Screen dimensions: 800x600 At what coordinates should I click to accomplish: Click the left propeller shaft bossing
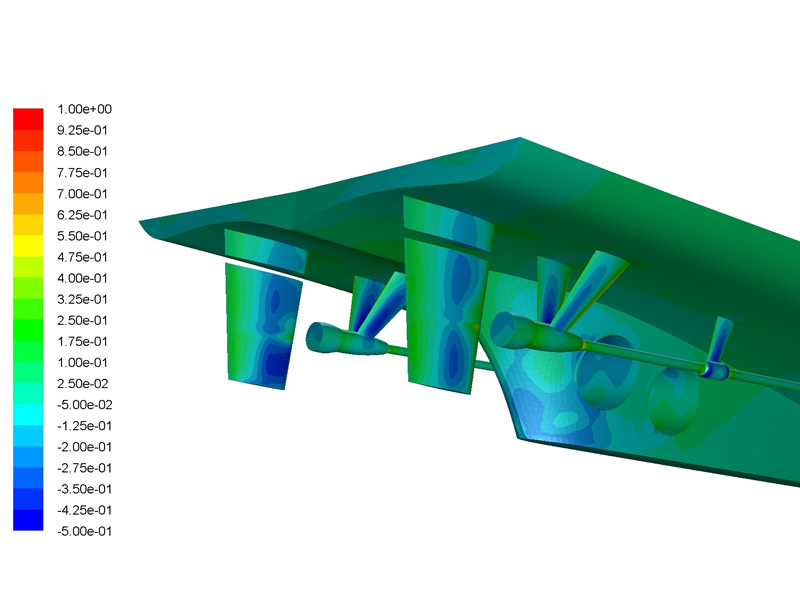347,339
